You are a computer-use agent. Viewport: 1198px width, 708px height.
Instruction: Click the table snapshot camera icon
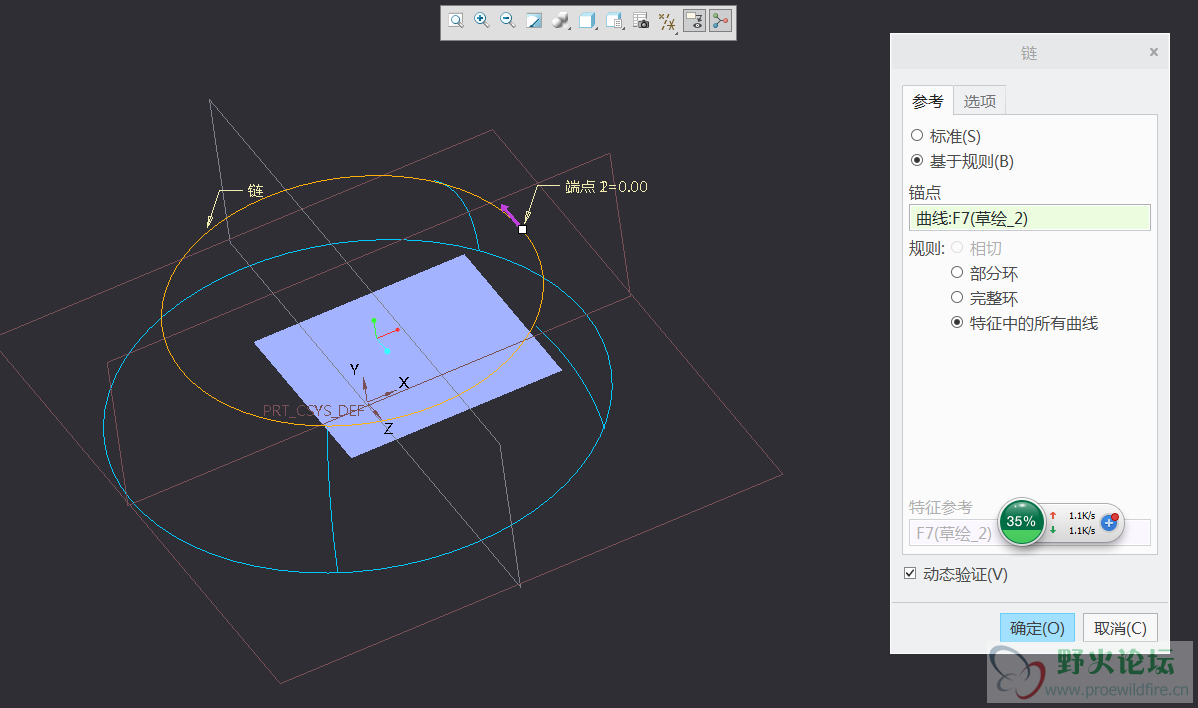click(641, 21)
